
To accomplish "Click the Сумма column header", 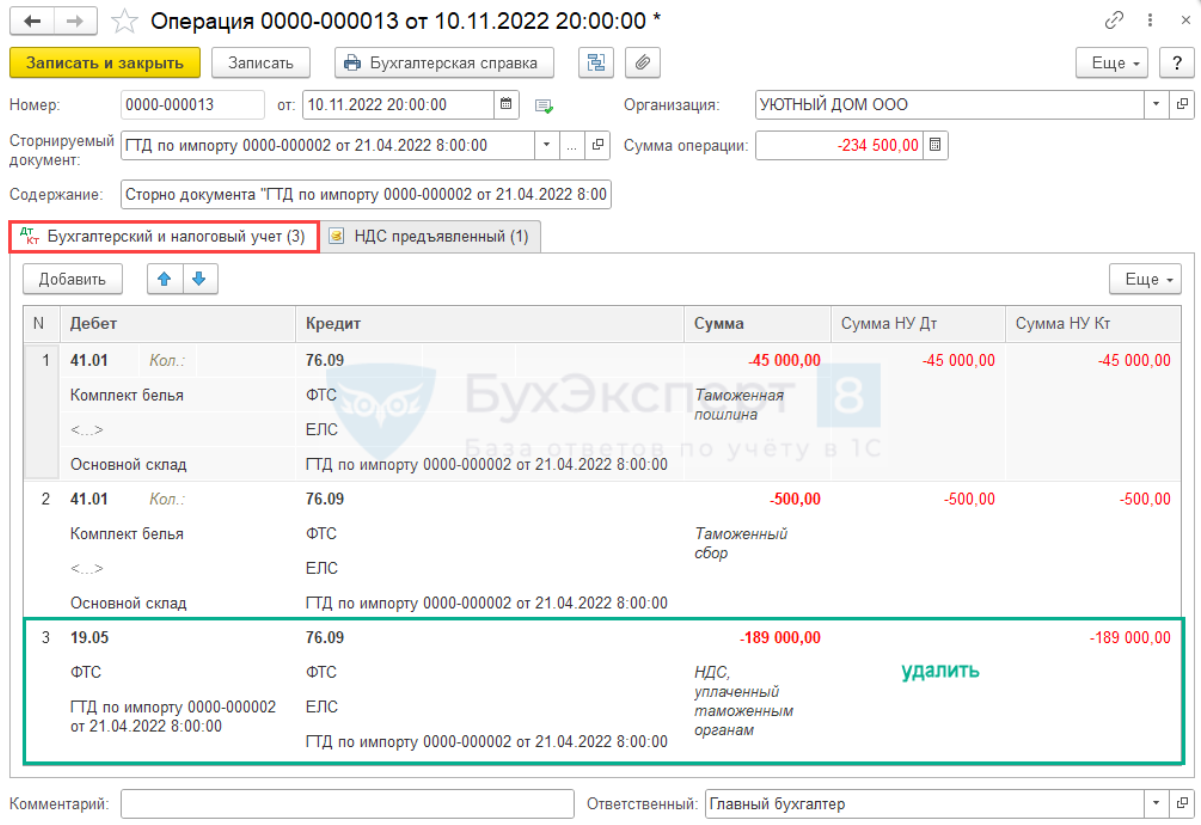I will [757, 324].
